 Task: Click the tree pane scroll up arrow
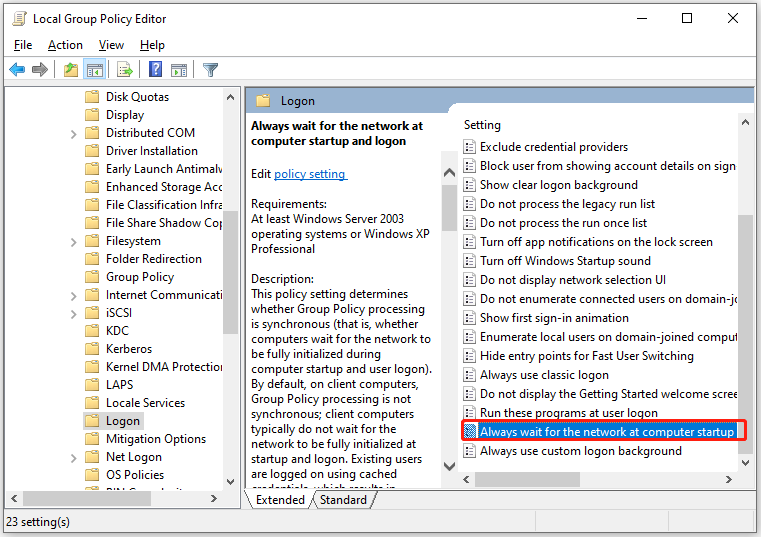tap(231, 97)
